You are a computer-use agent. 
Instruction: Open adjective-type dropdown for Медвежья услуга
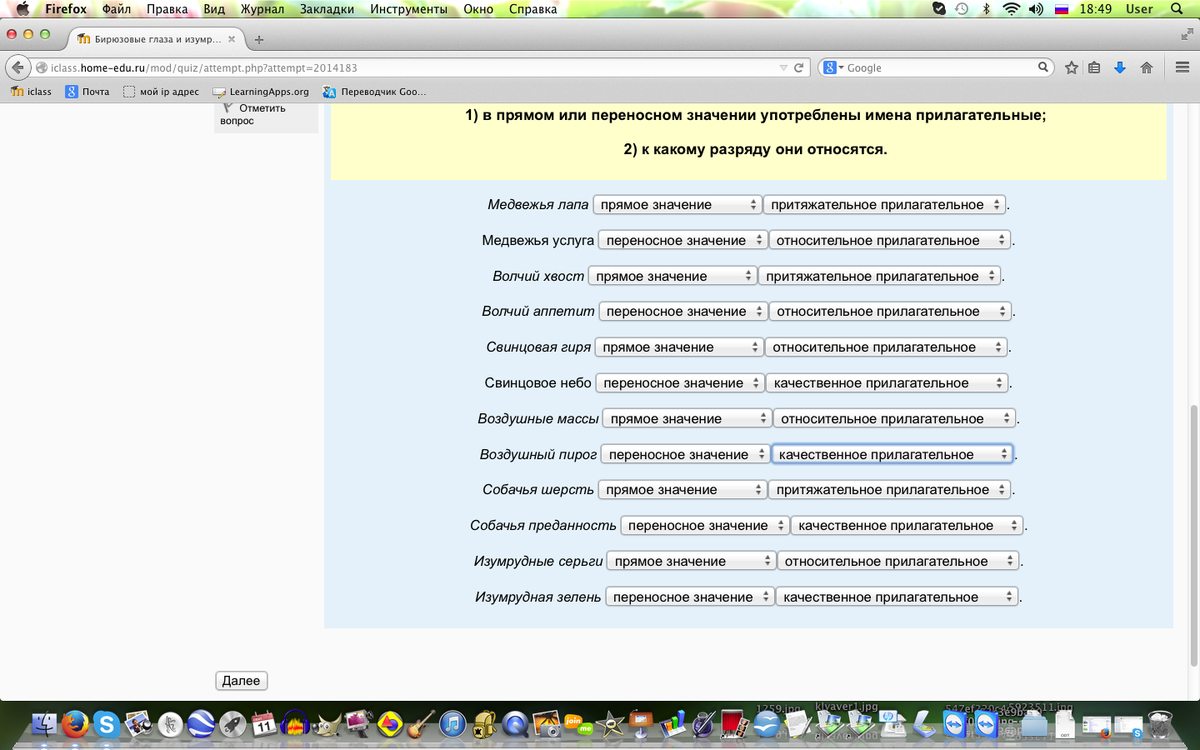[x=891, y=240]
